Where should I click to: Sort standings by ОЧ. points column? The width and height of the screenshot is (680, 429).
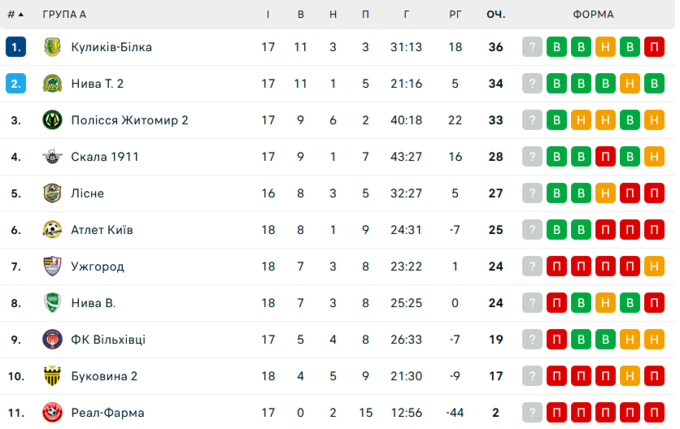coord(496,15)
